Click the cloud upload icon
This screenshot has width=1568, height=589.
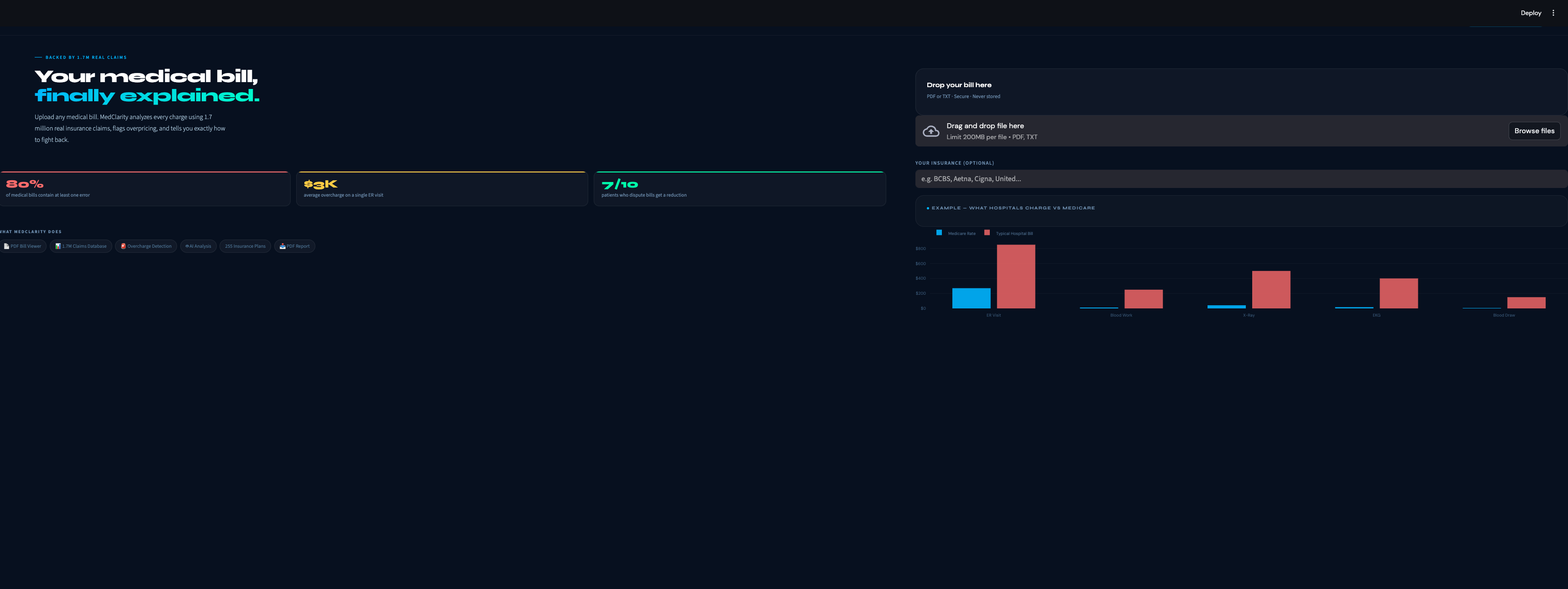(x=930, y=131)
